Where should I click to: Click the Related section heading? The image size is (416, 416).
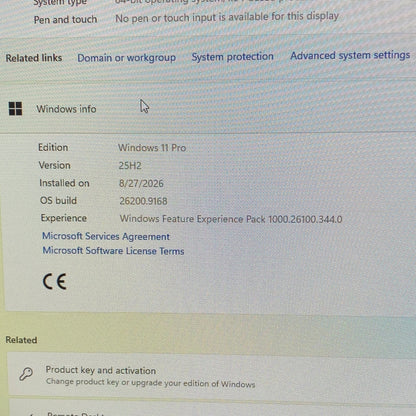point(21,340)
